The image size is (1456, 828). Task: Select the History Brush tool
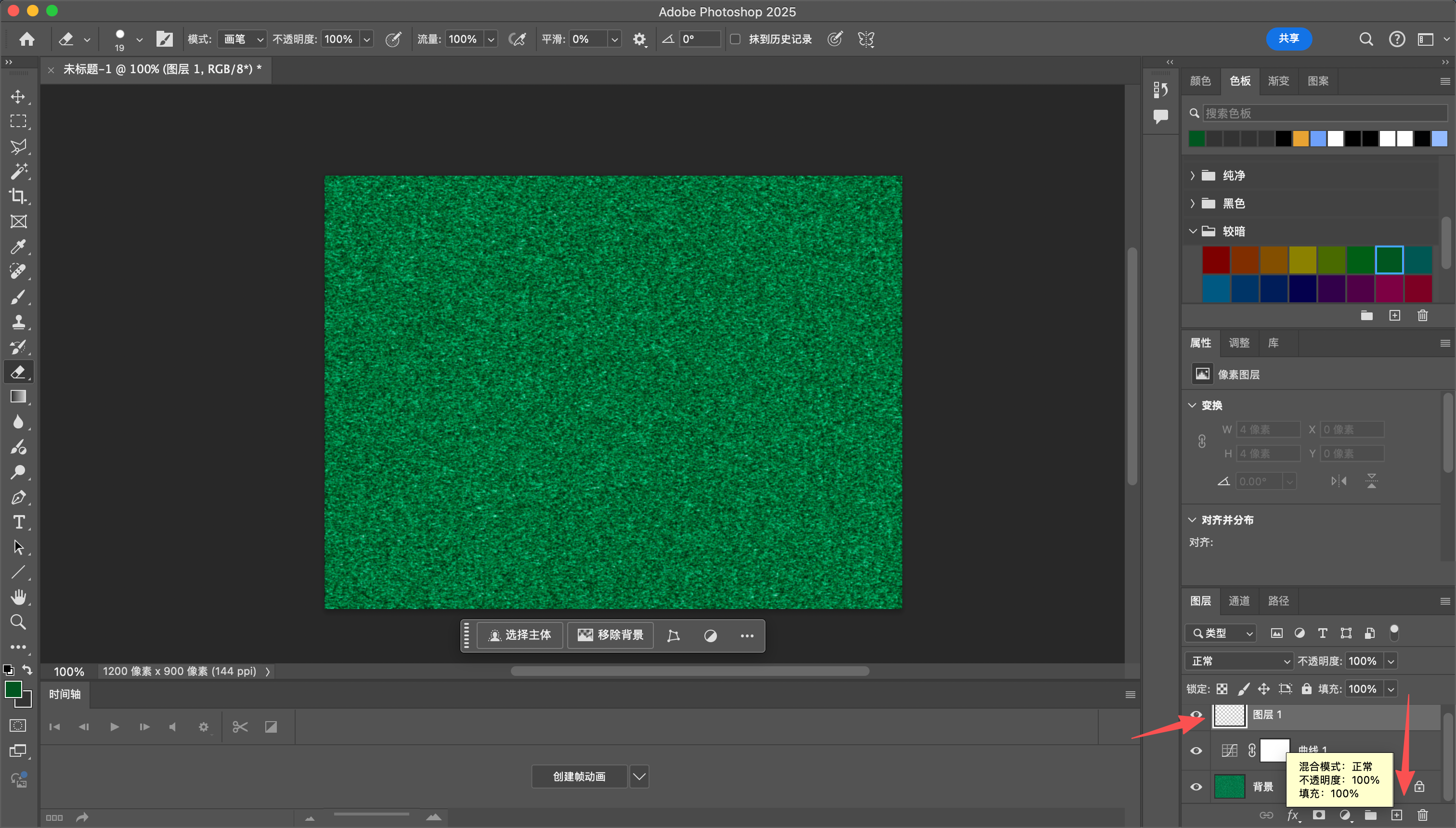18,346
